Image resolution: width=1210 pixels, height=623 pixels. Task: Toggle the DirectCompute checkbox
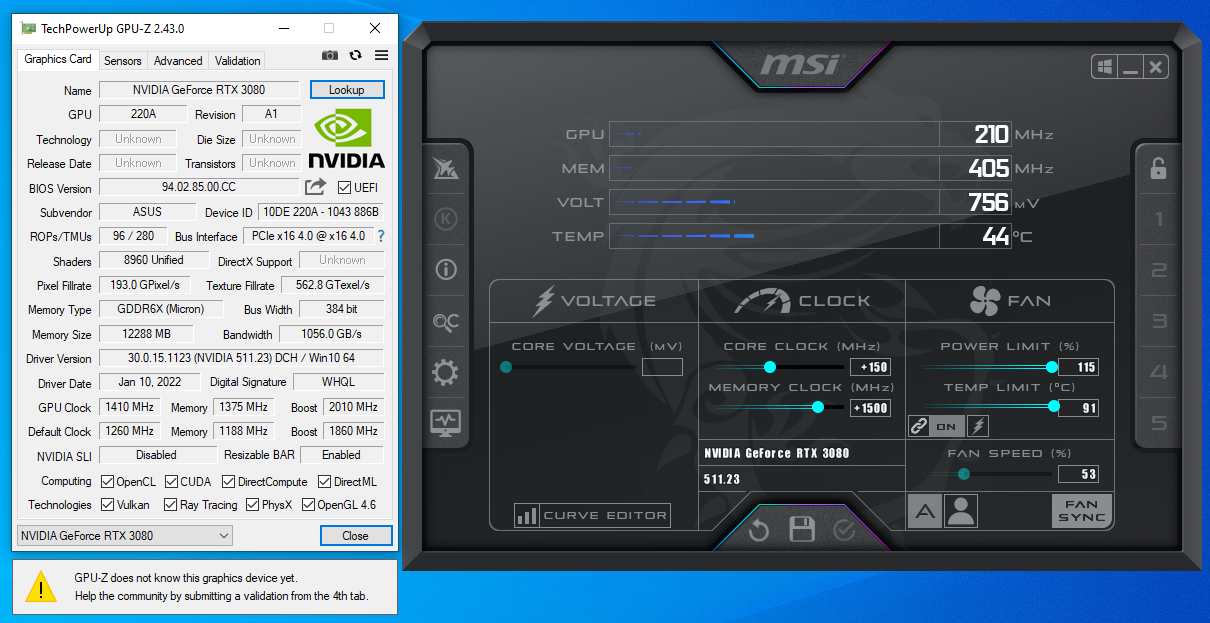tap(229, 481)
